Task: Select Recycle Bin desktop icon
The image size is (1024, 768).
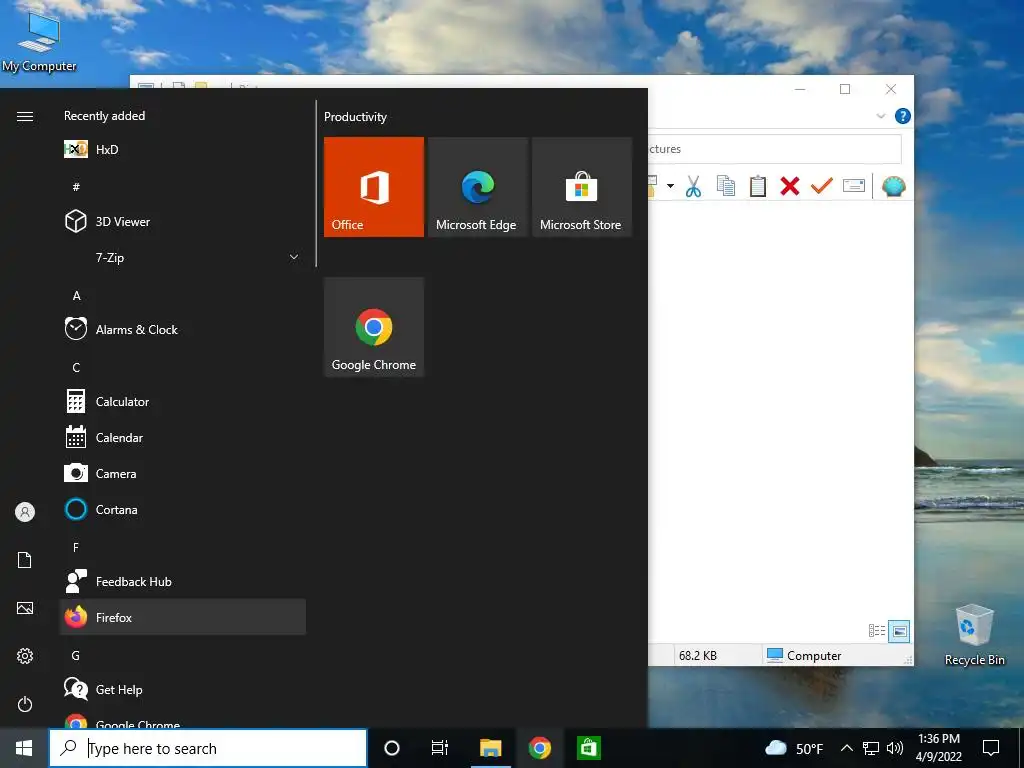Action: click(x=974, y=635)
